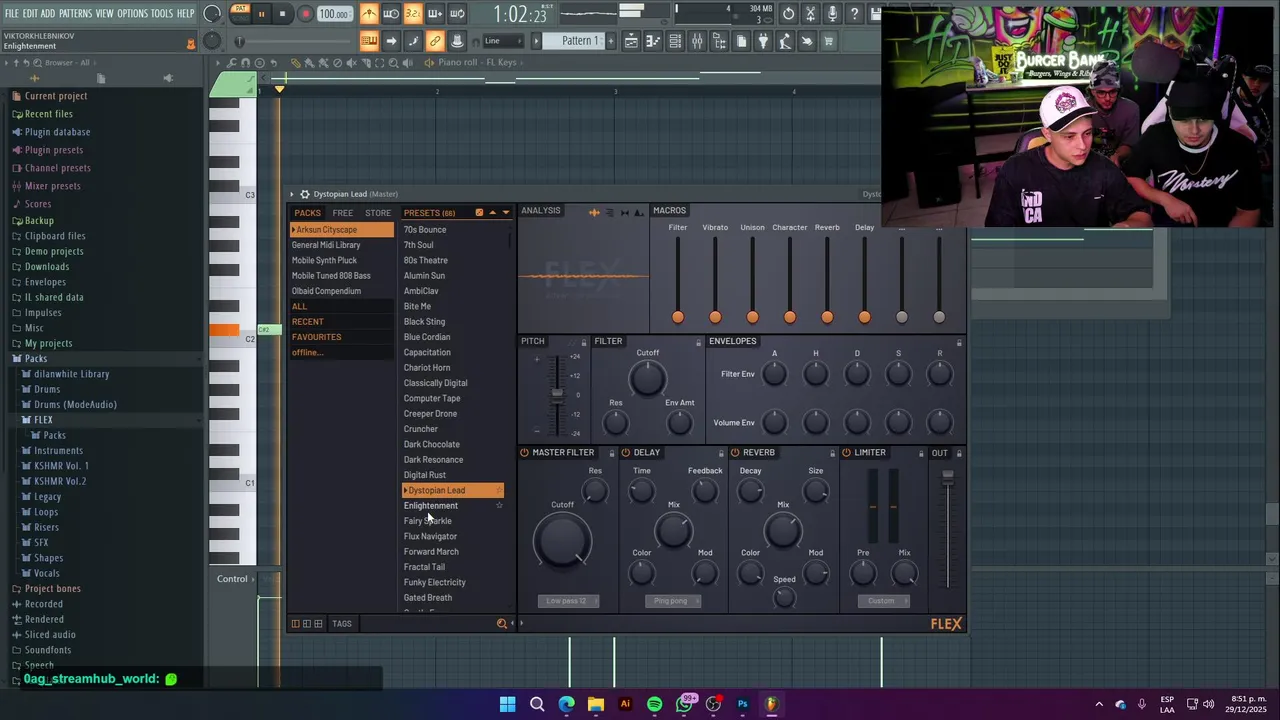Screen dimensions: 1280x720
Task: Open Adobe Illustrator from the taskbar
Action: click(x=625, y=704)
